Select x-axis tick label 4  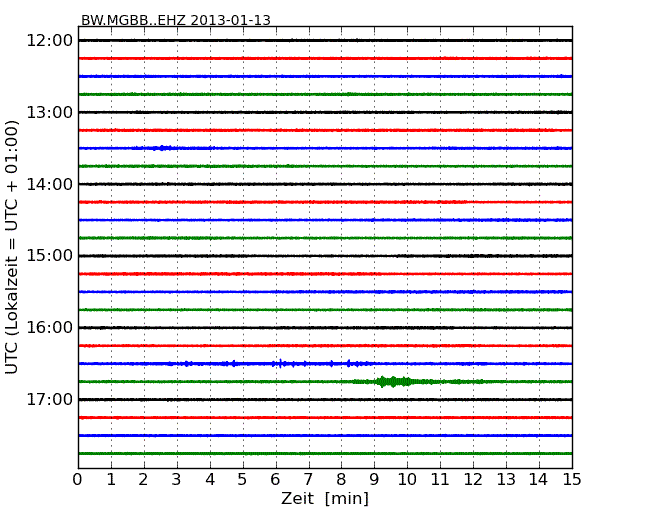click(x=210, y=480)
